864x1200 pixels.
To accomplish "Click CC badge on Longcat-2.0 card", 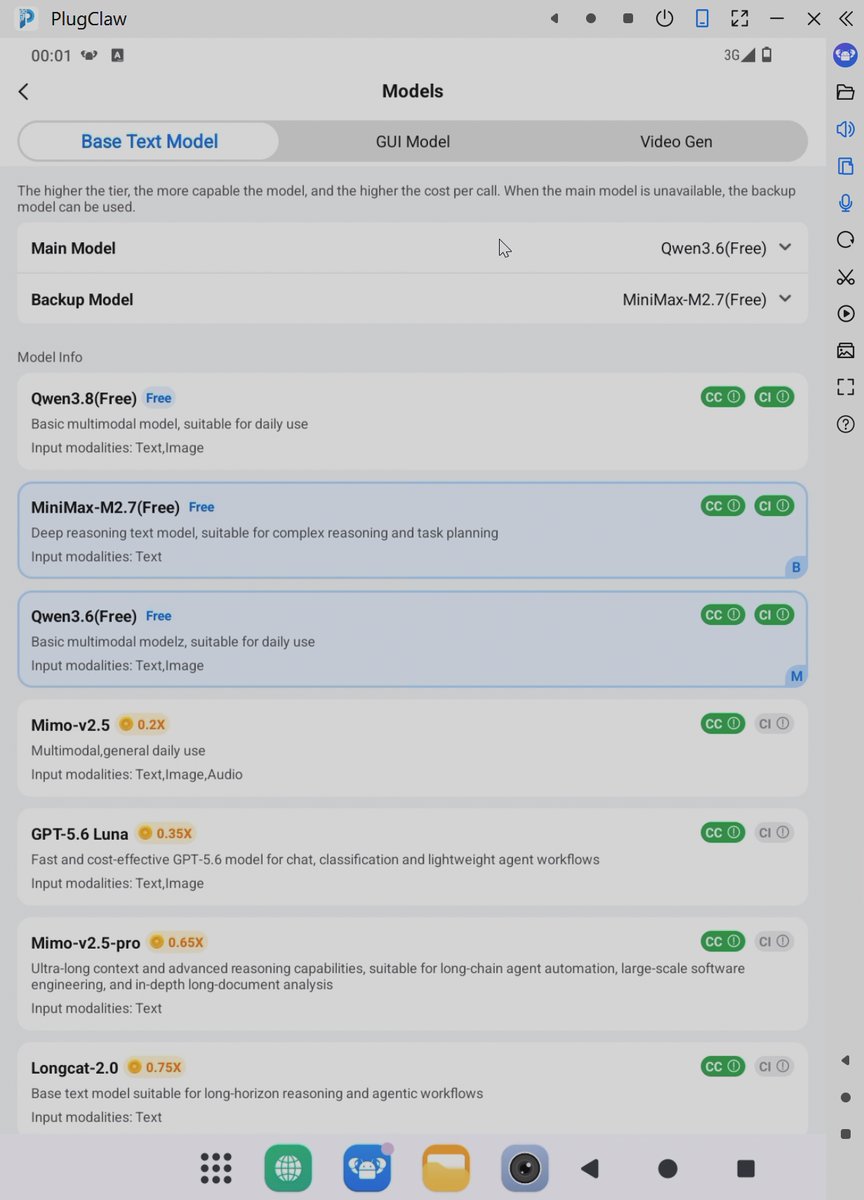I will 723,1067.
